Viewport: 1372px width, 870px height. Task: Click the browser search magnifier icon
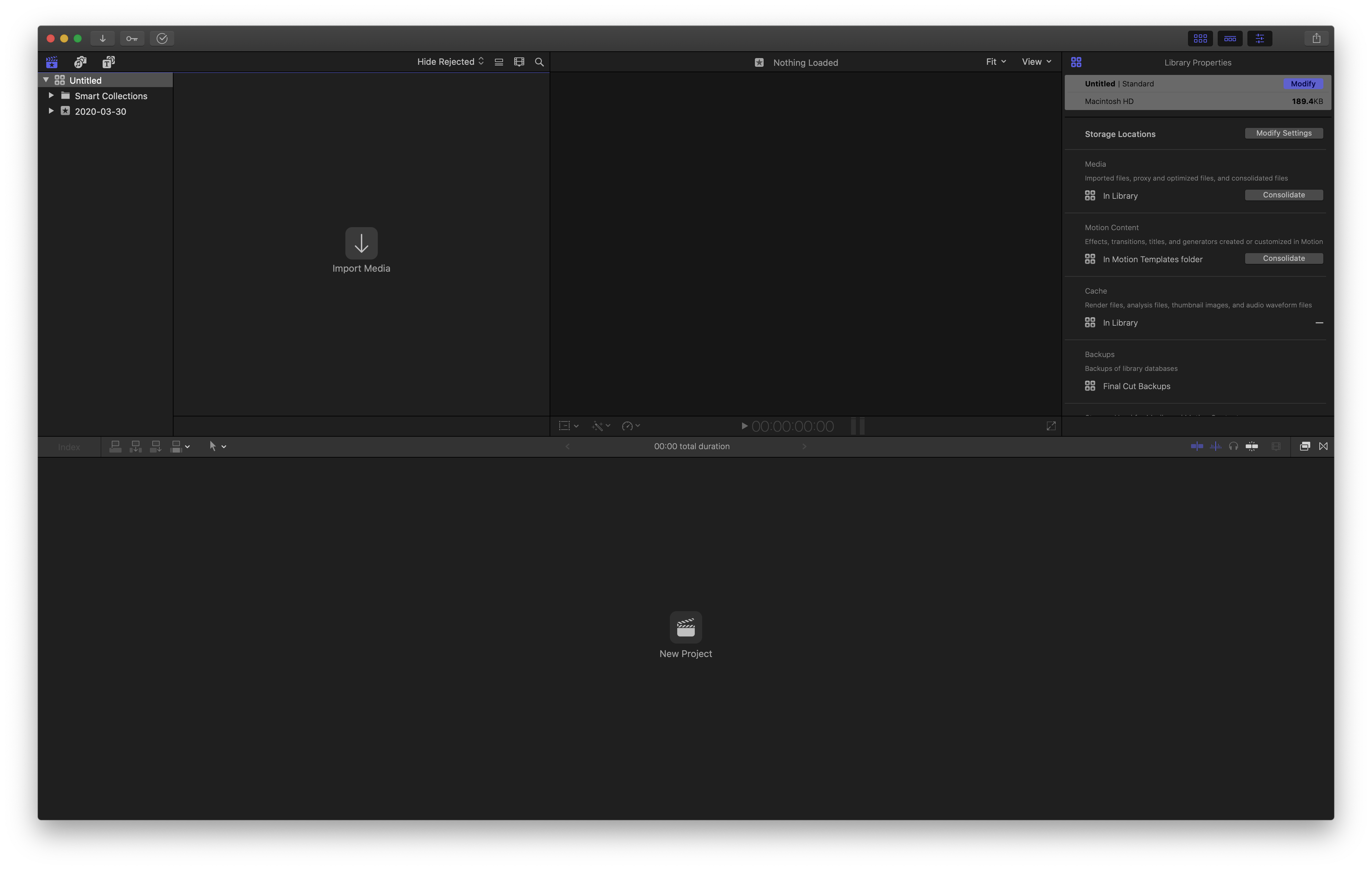point(539,62)
